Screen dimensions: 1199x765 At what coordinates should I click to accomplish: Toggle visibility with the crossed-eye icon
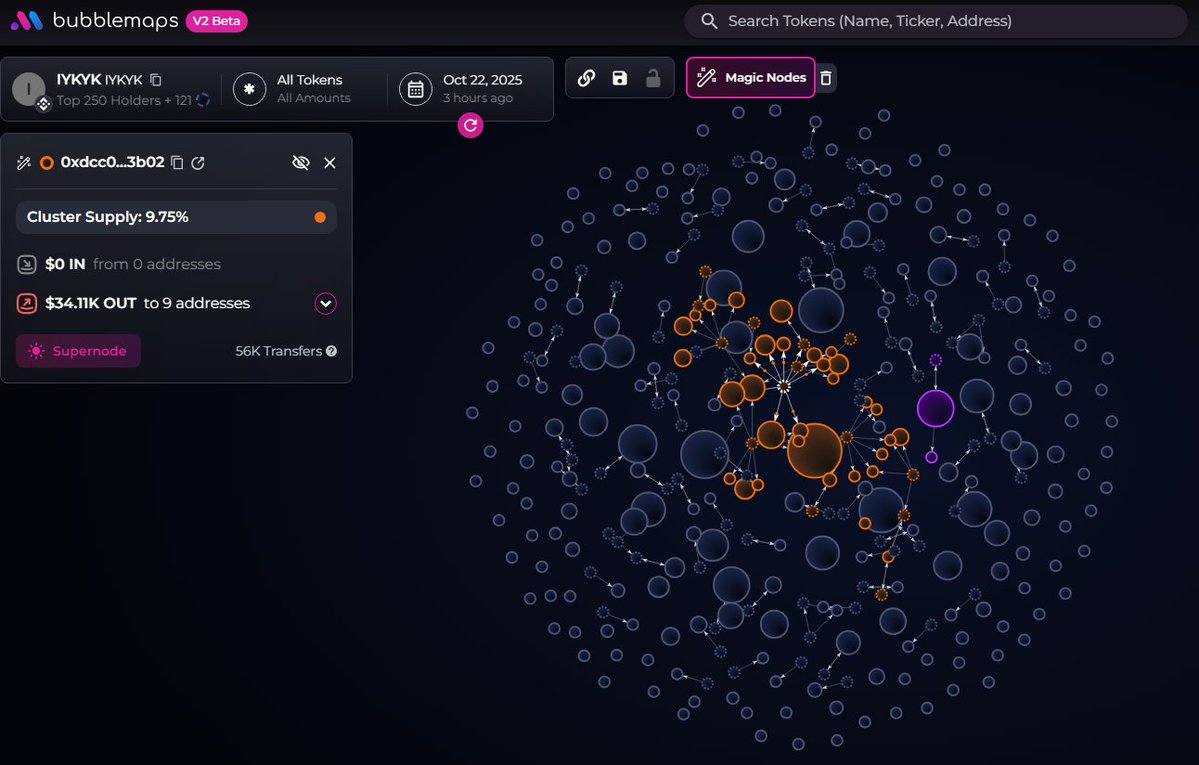point(300,163)
